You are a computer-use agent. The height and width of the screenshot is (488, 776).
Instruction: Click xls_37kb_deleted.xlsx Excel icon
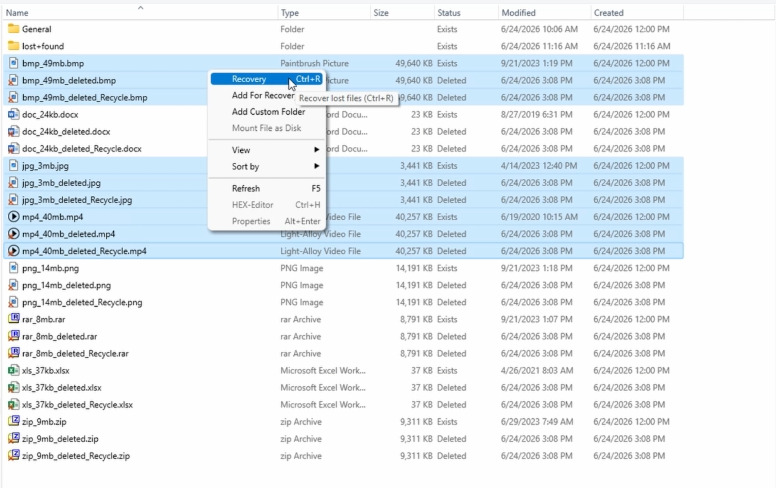point(13,388)
